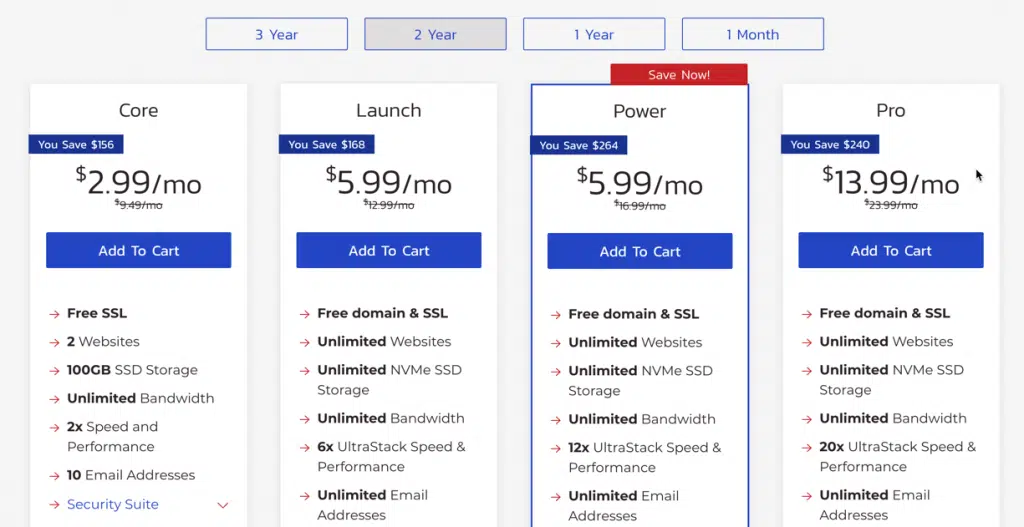The image size is (1024, 527).
Task: Click the Pro plan title heading
Action: (891, 110)
